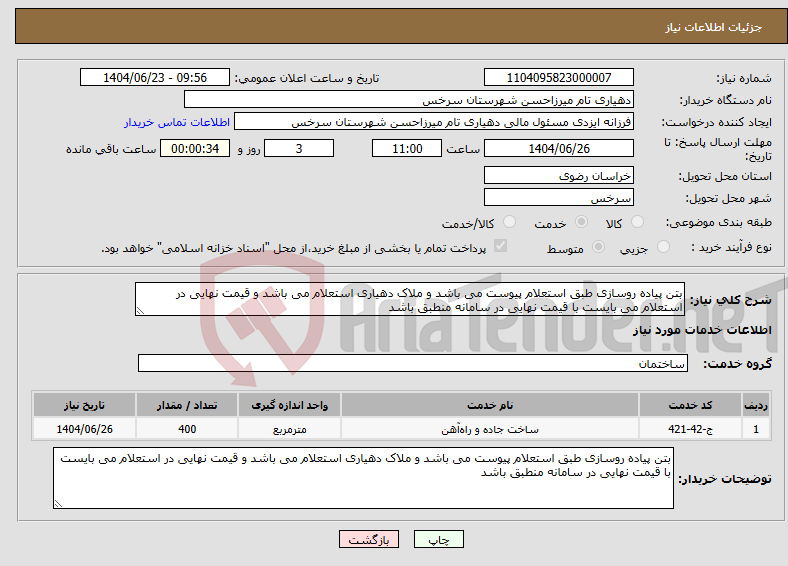The width and height of the screenshot is (788, 566).
Task: Click the تاریخ نیاز column header
Action: [84, 405]
